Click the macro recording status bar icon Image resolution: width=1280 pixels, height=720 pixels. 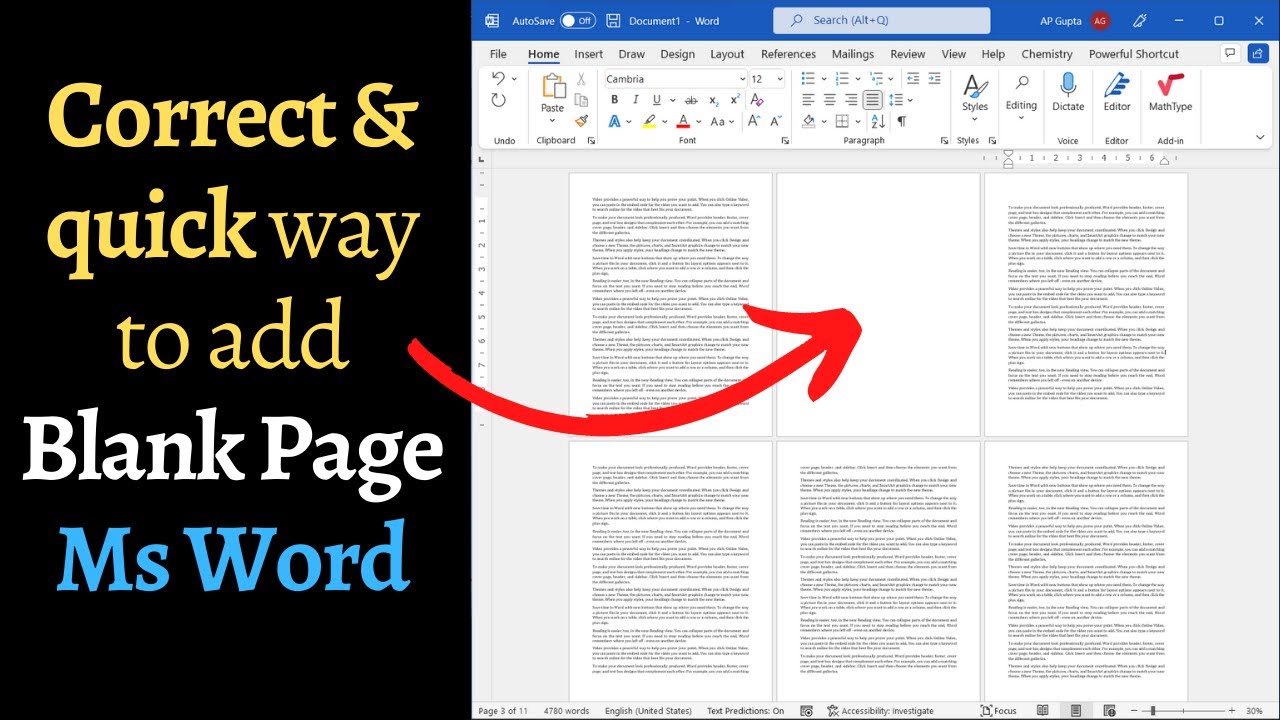pyautogui.click(x=806, y=711)
